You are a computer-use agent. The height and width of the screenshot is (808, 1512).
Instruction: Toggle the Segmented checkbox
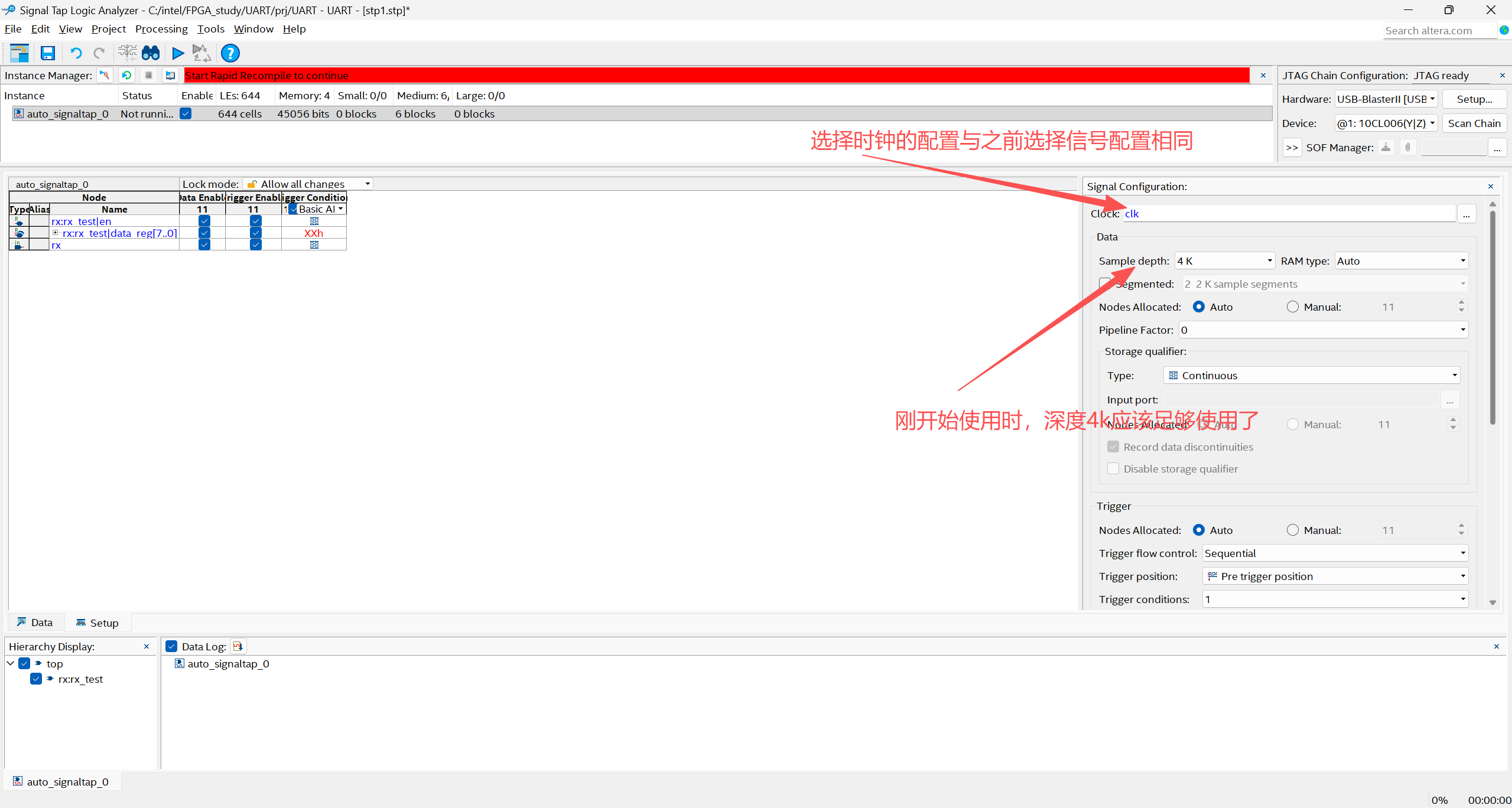1105,284
